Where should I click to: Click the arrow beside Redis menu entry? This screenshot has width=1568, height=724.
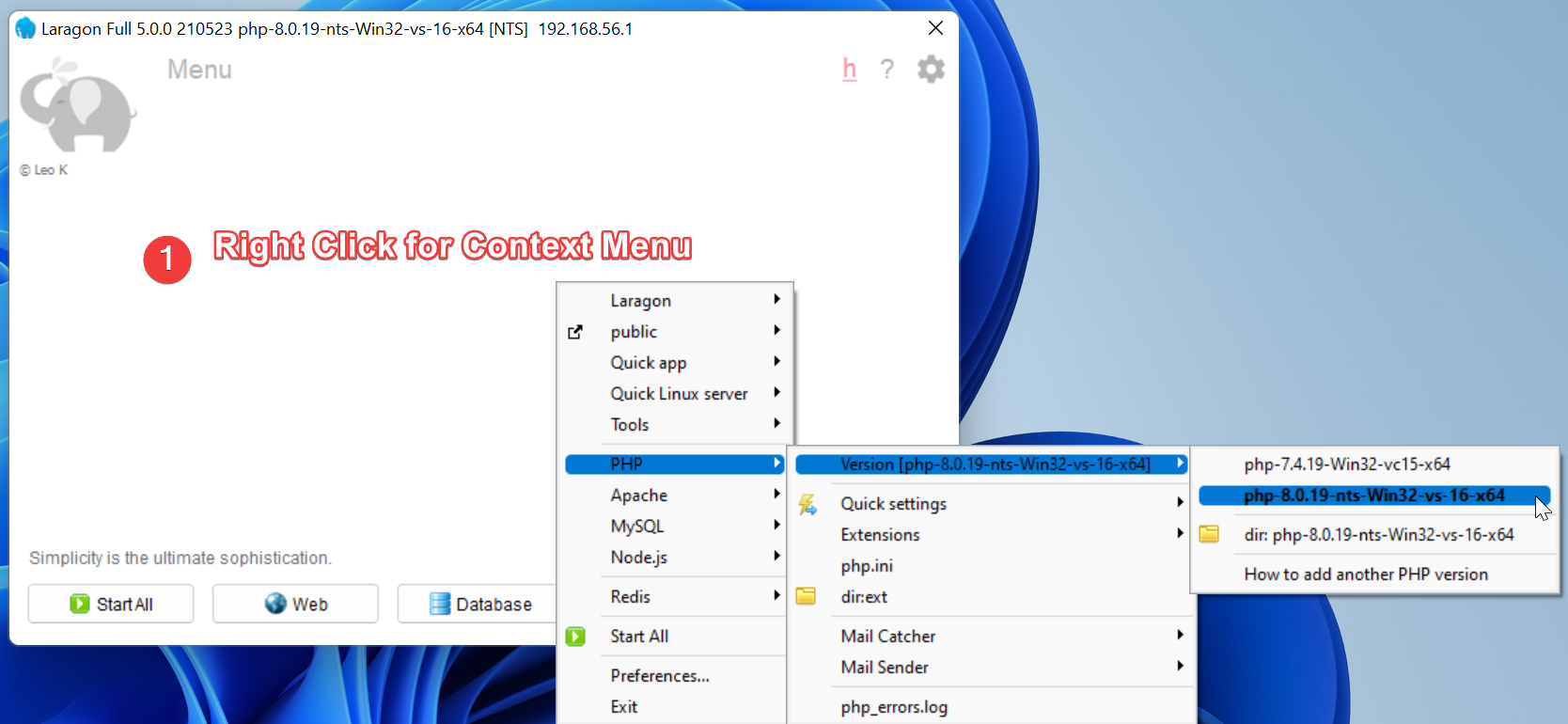[x=776, y=595]
